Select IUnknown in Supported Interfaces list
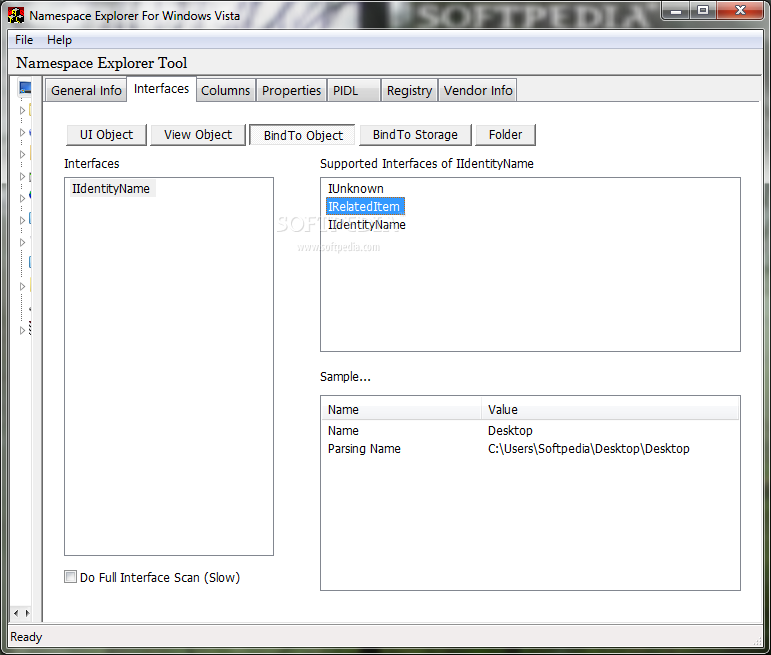This screenshot has width=771, height=655. click(x=356, y=189)
